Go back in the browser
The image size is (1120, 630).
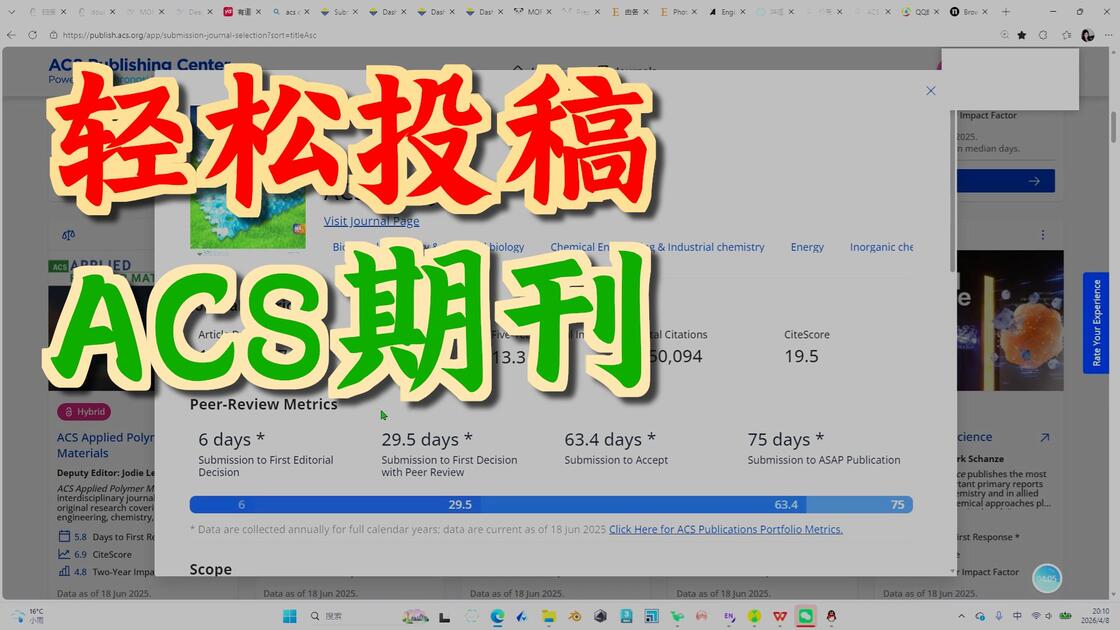pos(11,35)
